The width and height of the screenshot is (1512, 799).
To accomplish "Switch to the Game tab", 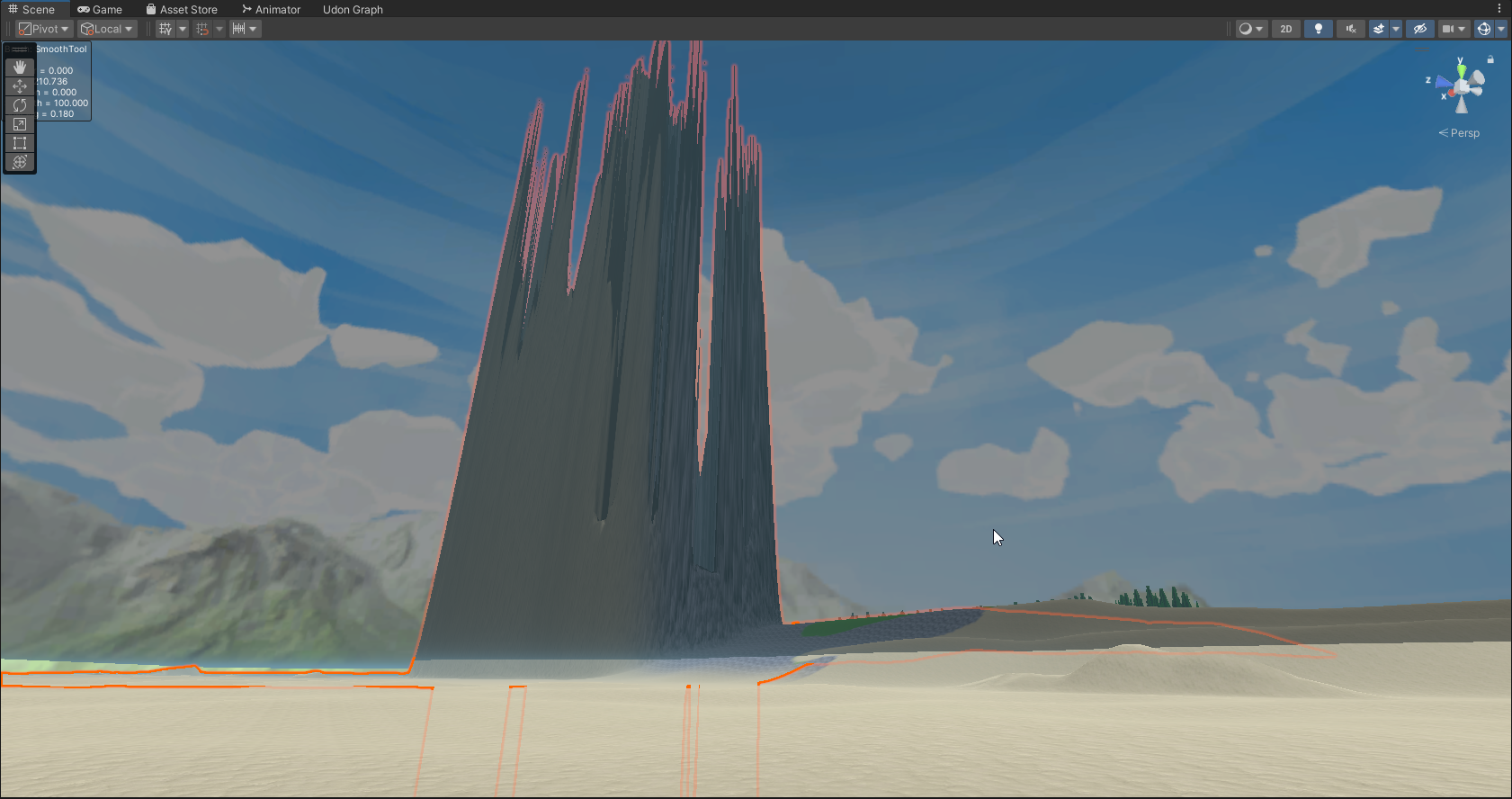I will (100, 9).
